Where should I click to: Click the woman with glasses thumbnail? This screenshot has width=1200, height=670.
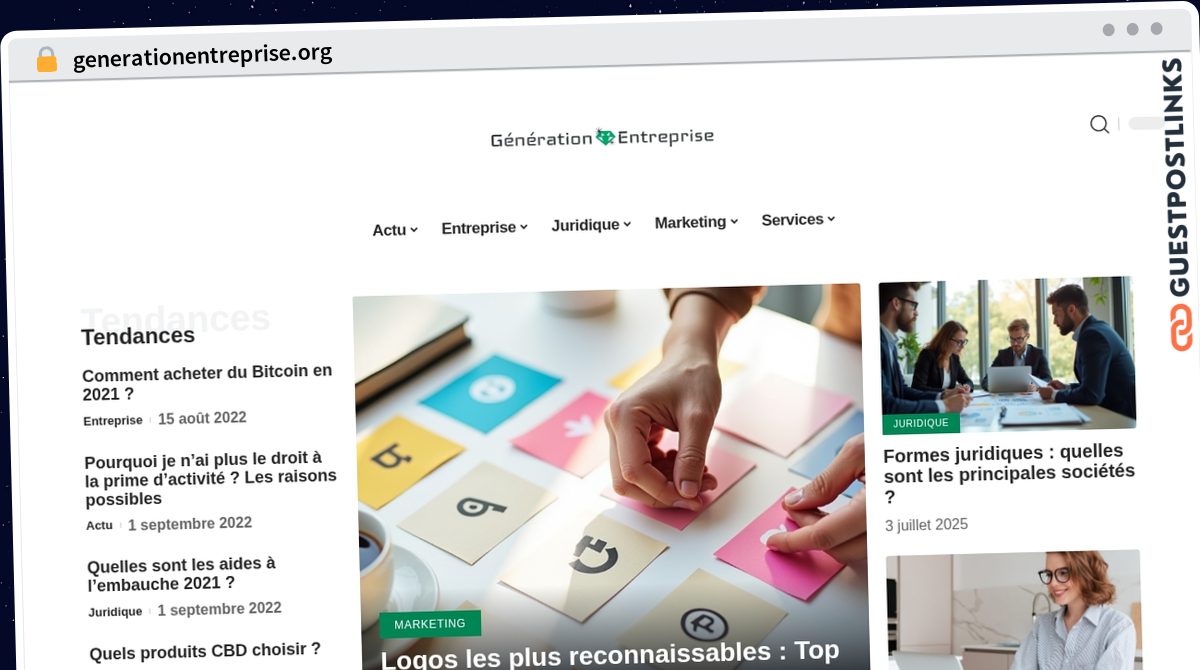tap(1014, 610)
